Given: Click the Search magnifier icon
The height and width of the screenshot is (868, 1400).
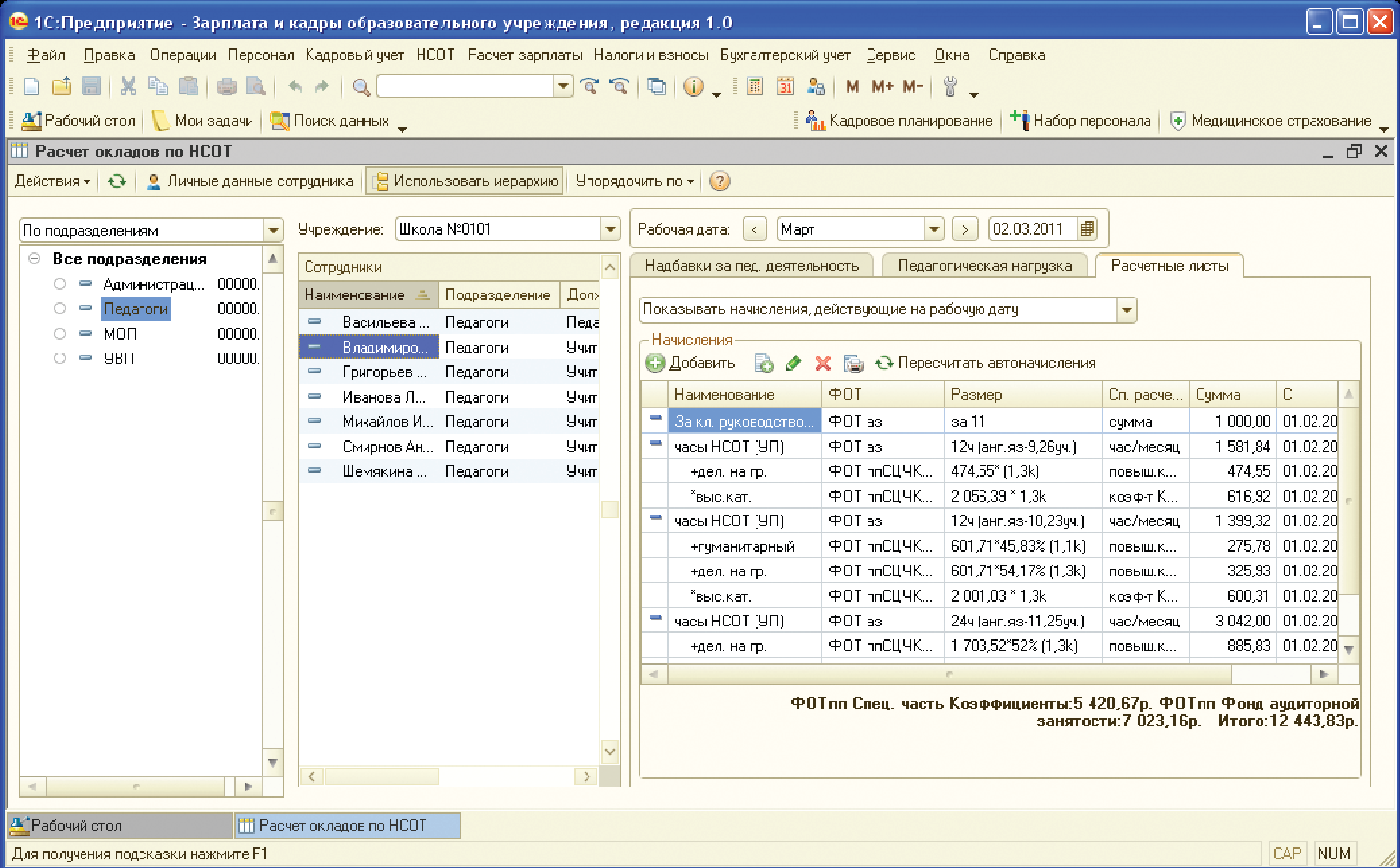Looking at the screenshot, I should pos(361,87).
